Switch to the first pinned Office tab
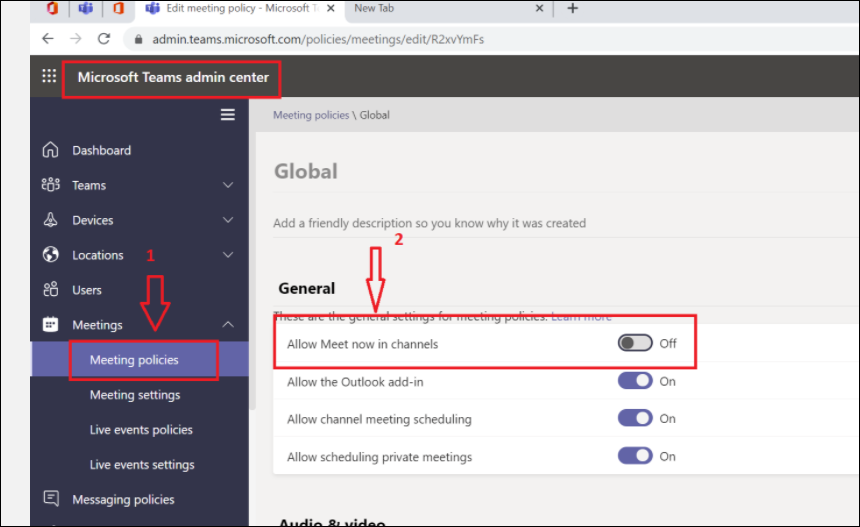The height and width of the screenshot is (527, 860). coord(52,8)
